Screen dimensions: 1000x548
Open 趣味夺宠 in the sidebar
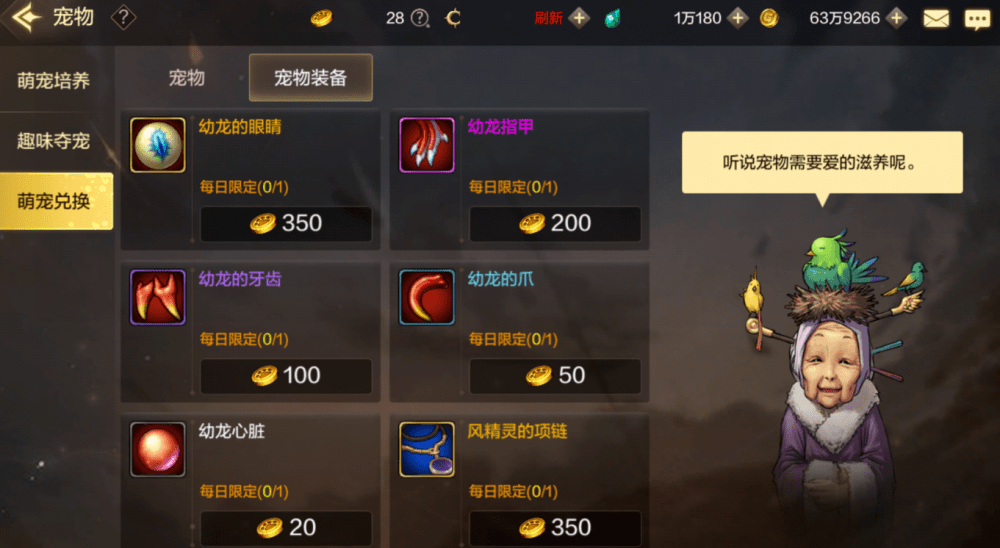[54, 141]
